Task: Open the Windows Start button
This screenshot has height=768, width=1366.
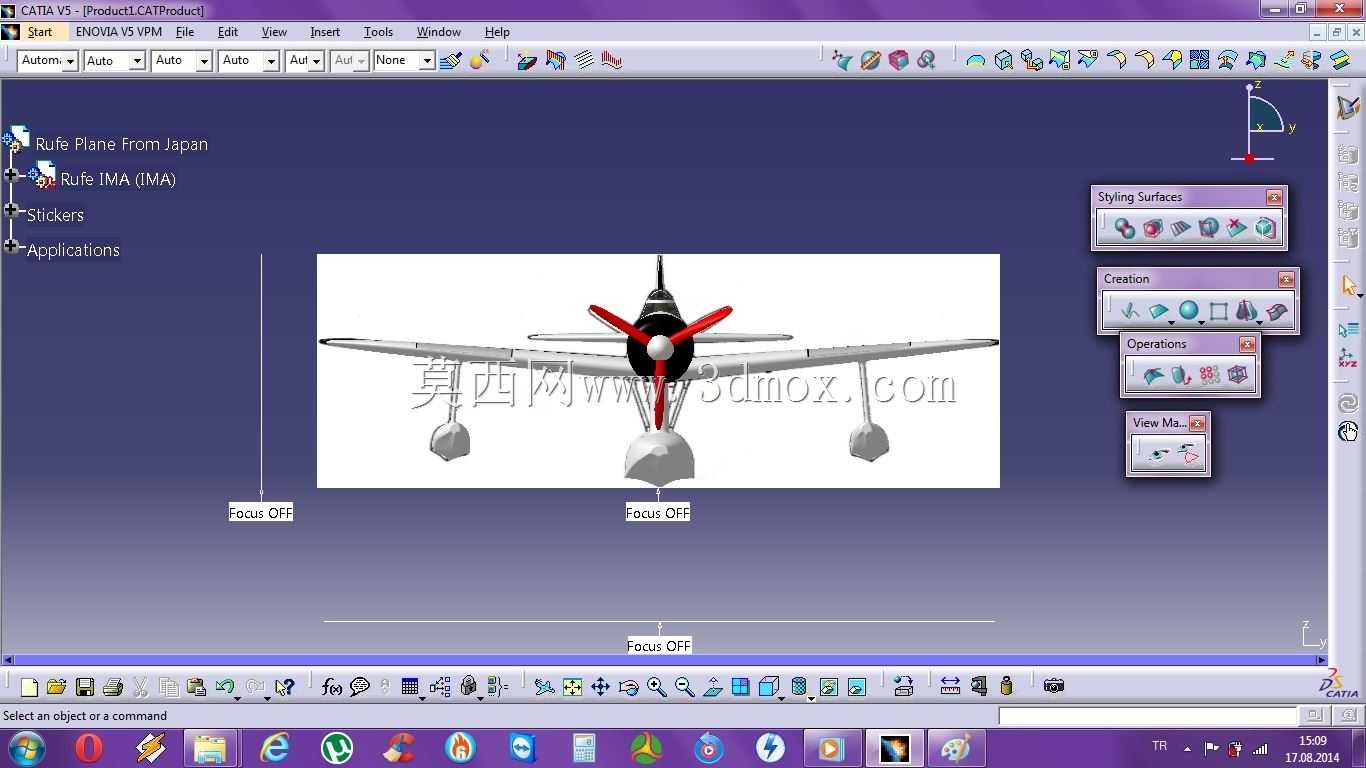Action: tap(27, 748)
